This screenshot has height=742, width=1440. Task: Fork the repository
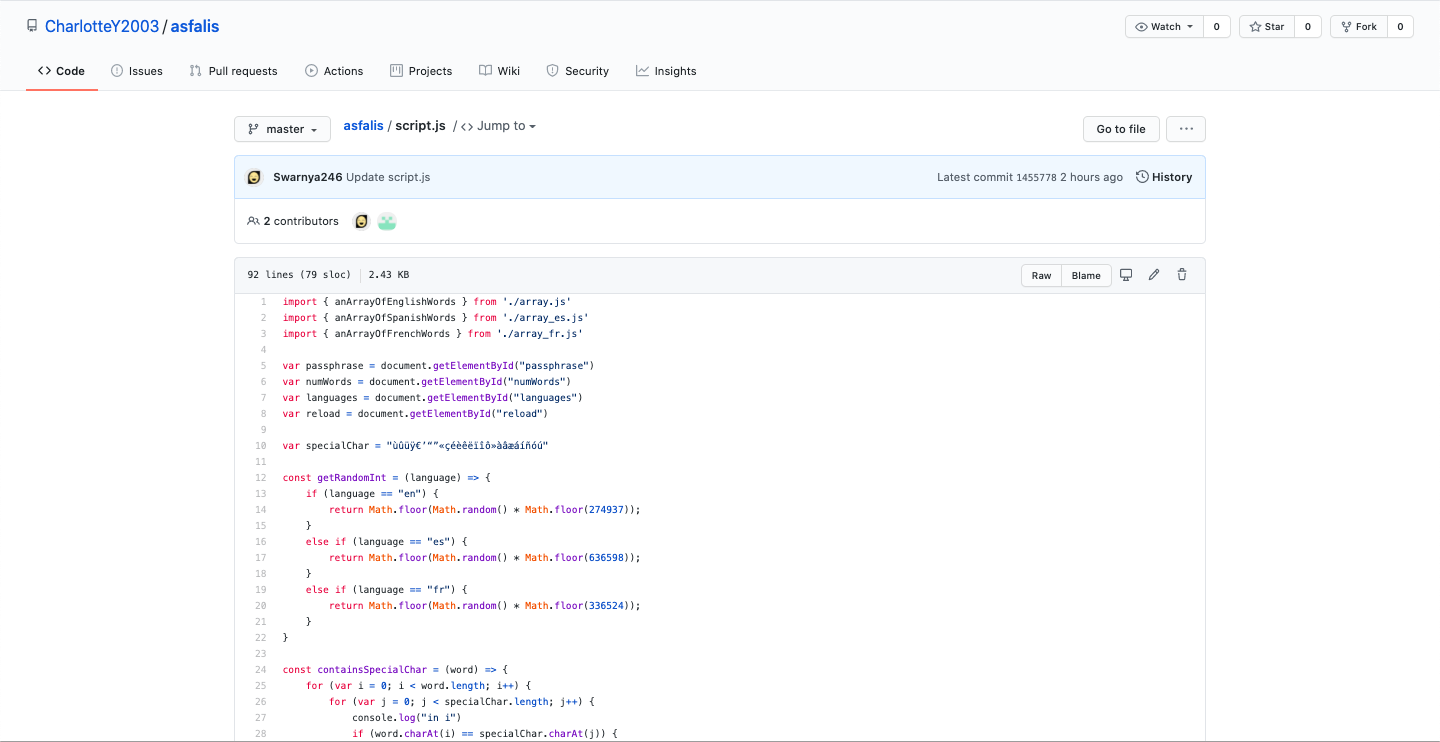click(1358, 27)
